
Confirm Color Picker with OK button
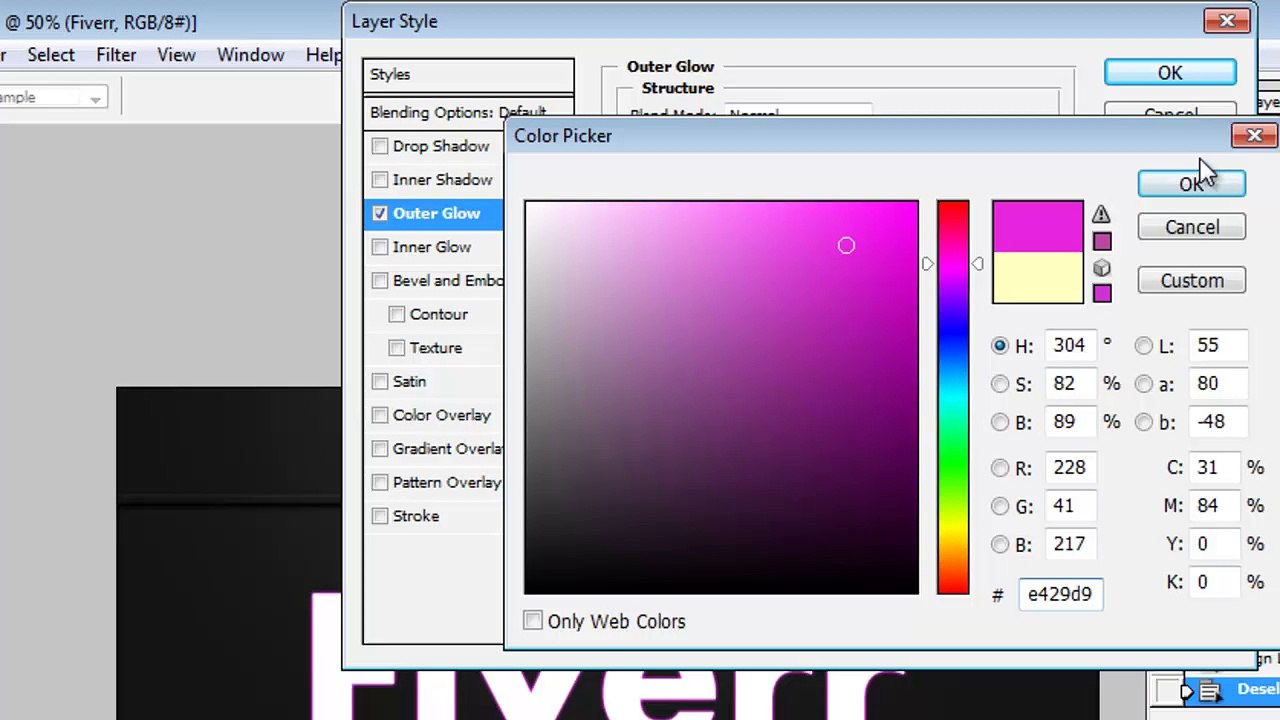1191,184
